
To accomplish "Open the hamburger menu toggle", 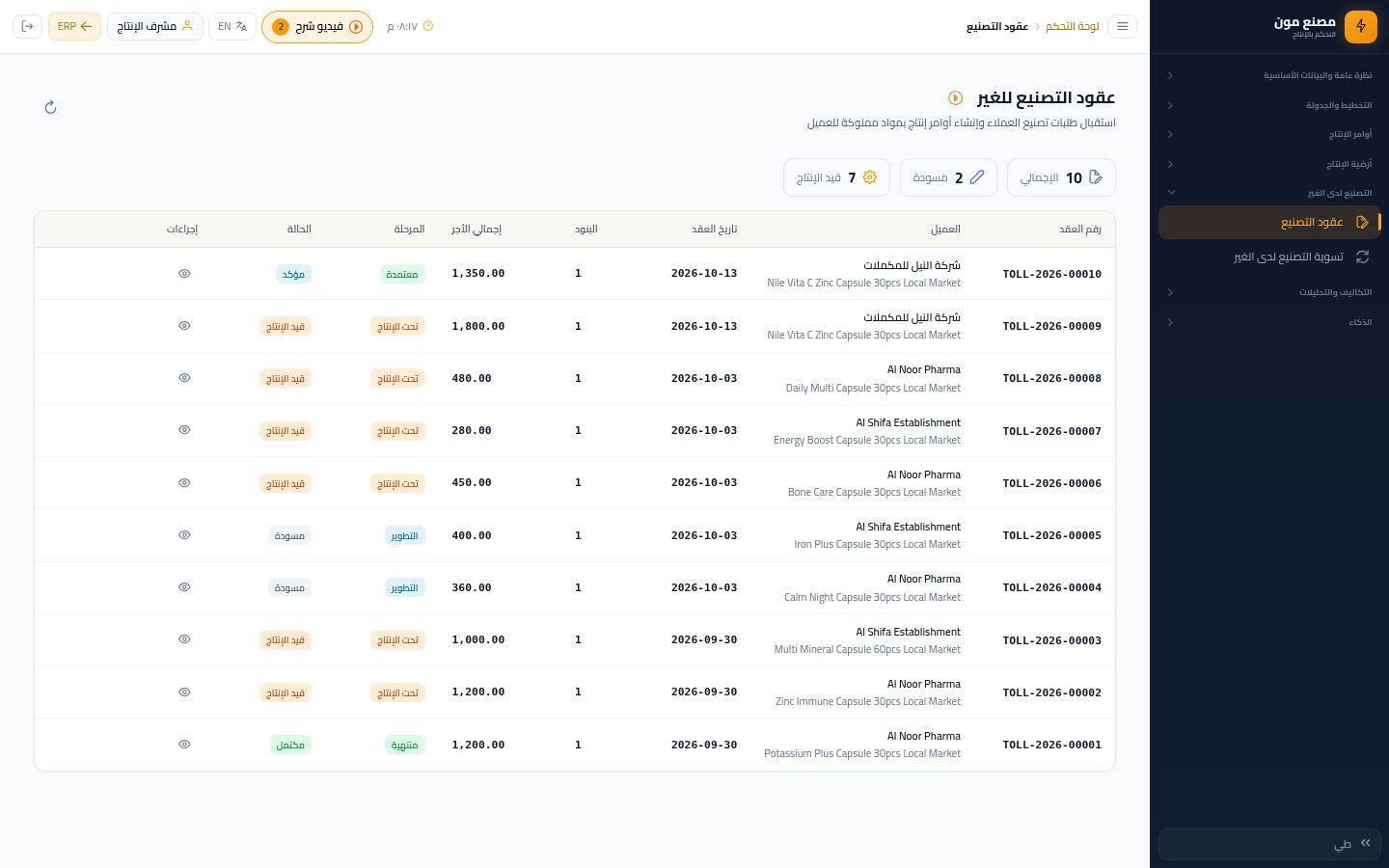I will click(1122, 27).
